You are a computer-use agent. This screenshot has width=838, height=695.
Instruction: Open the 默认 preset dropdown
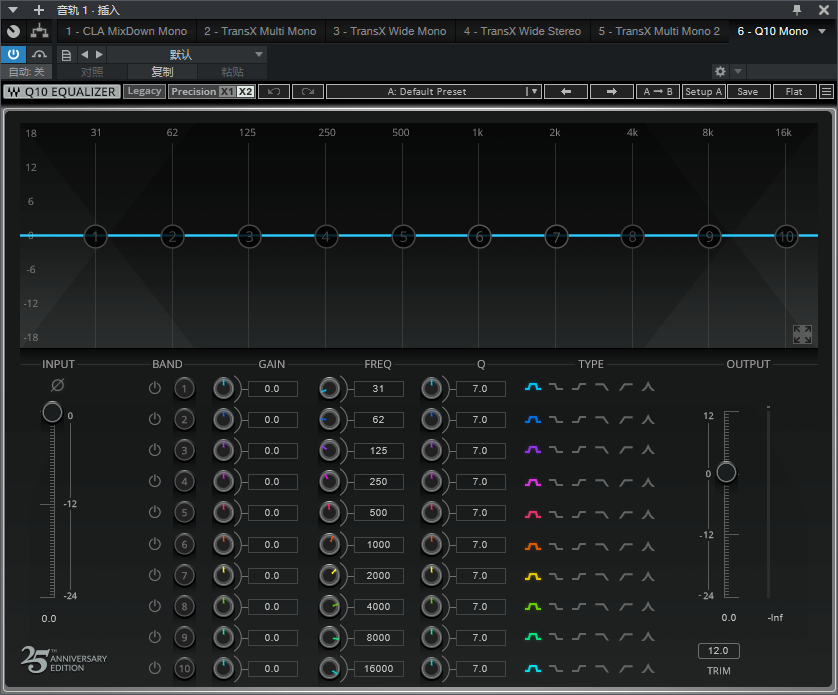(x=187, y=55)
